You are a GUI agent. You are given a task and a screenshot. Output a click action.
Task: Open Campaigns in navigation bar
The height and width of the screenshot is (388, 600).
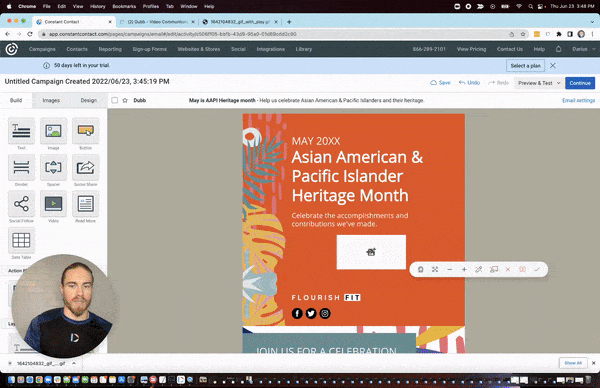[x=42, y=49]
